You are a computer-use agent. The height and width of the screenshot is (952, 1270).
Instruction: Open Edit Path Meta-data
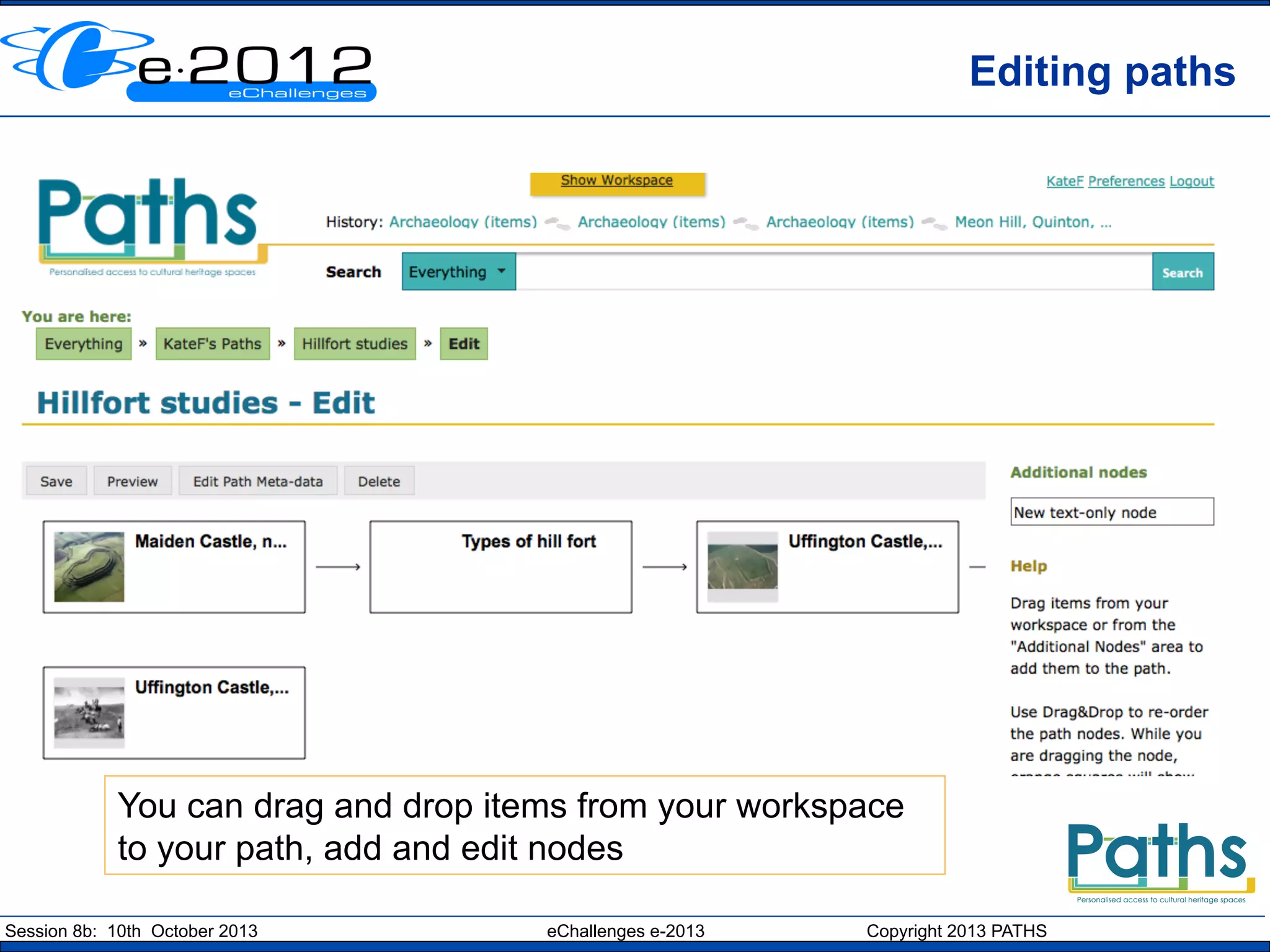[258, 481]
